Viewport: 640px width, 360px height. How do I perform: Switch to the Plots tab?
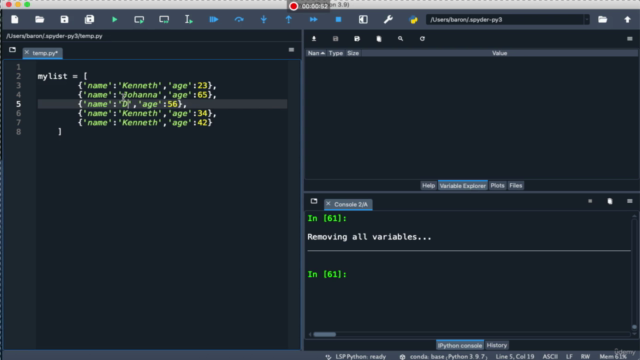coord(497,186)
